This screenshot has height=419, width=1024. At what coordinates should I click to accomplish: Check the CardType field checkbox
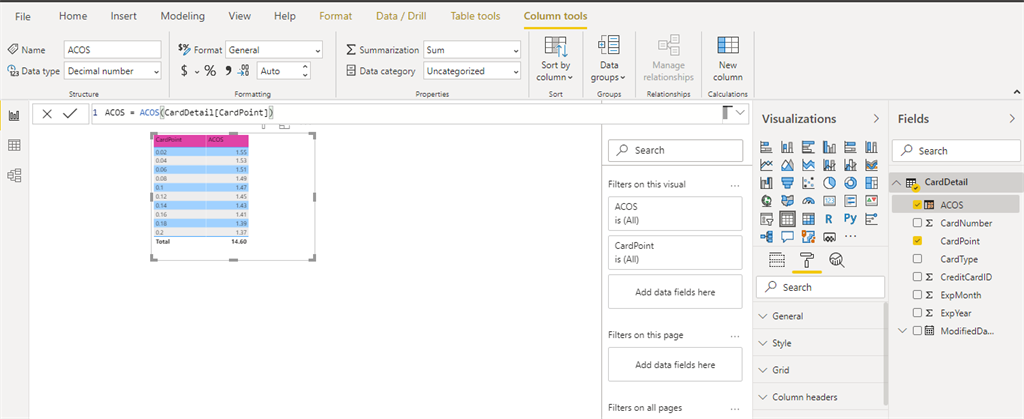tap(918, 259)
